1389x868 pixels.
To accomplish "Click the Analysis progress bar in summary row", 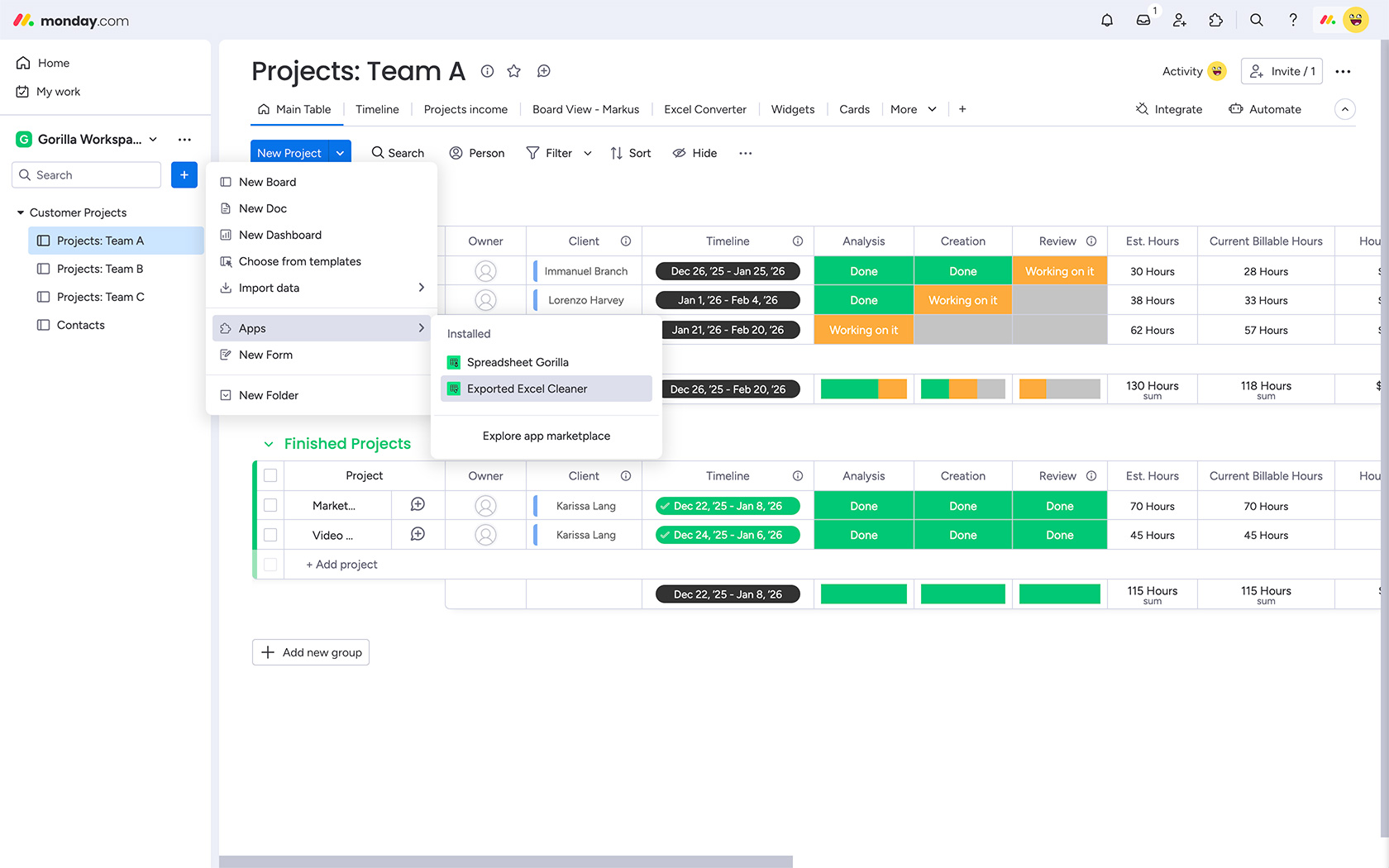I will tap(863, 389).
